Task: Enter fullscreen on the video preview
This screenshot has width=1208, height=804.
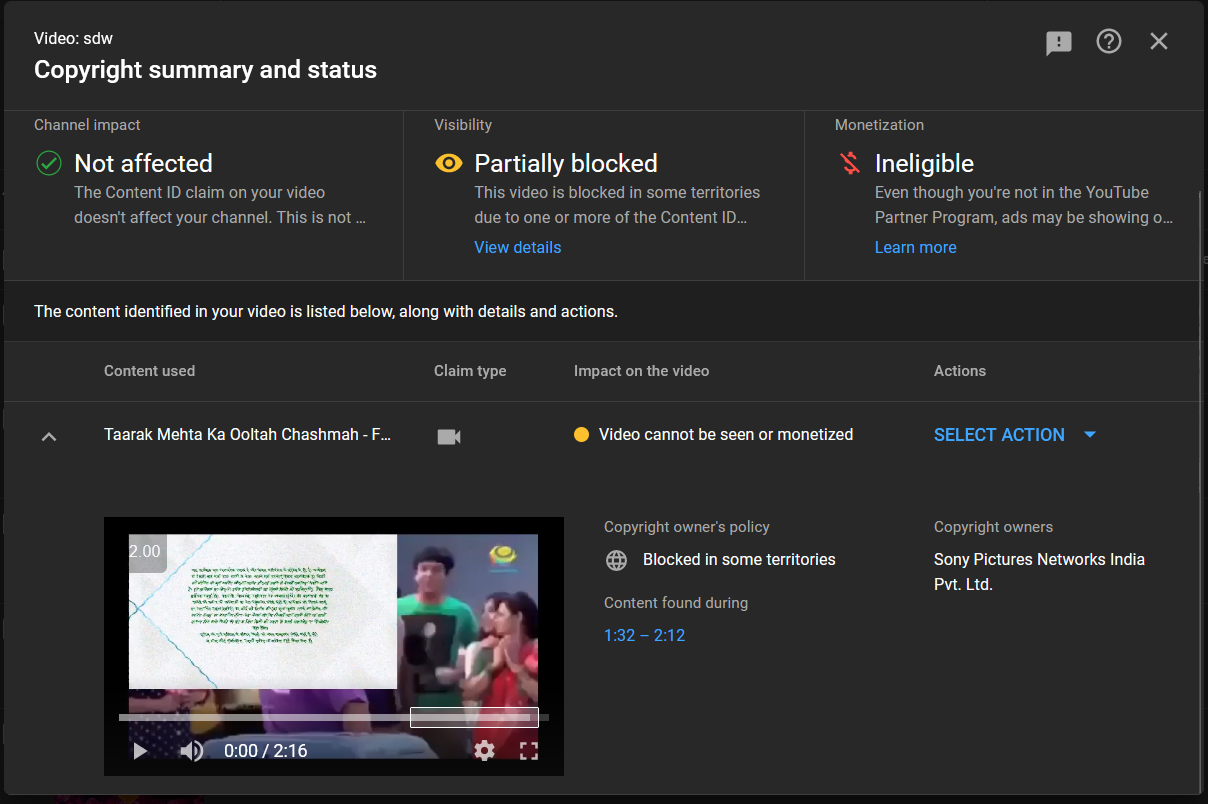Action: tap(529, 750)
